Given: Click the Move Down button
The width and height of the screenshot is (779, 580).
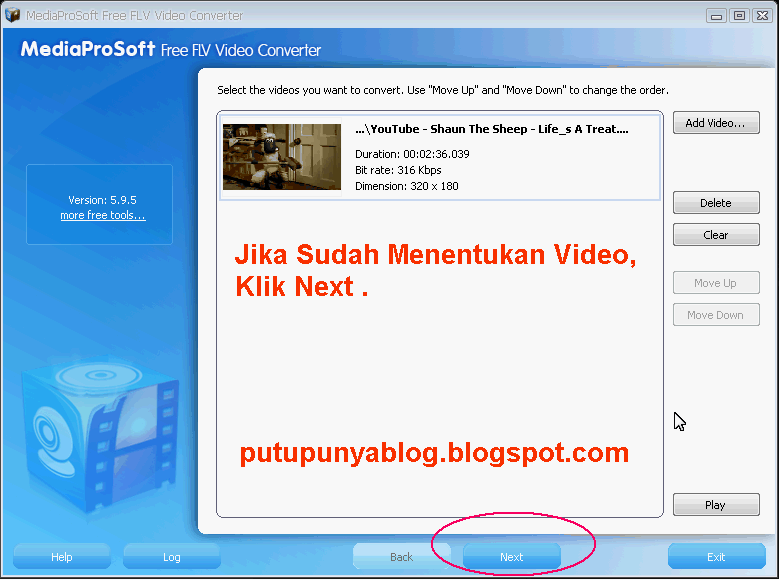Looking at the screenshot, I should 716,315.
